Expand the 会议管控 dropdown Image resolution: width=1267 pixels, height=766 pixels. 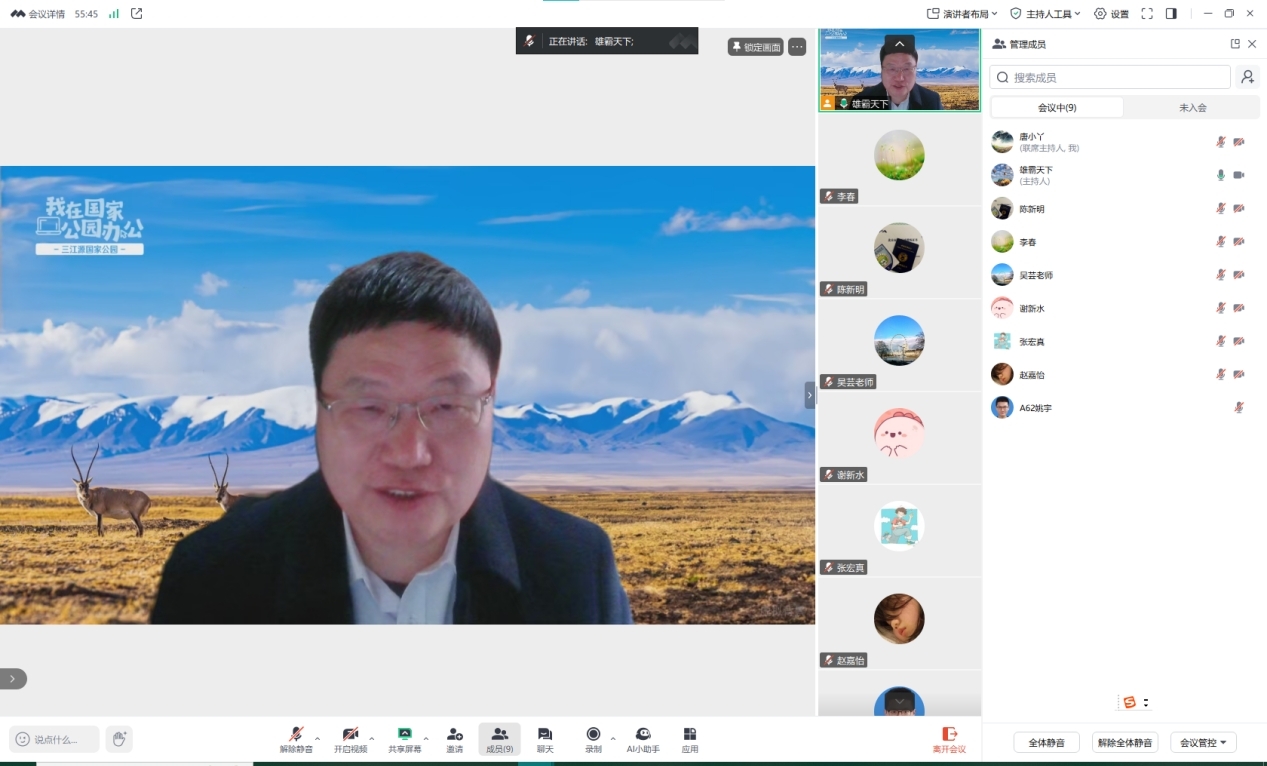[x=1203, y=742]
